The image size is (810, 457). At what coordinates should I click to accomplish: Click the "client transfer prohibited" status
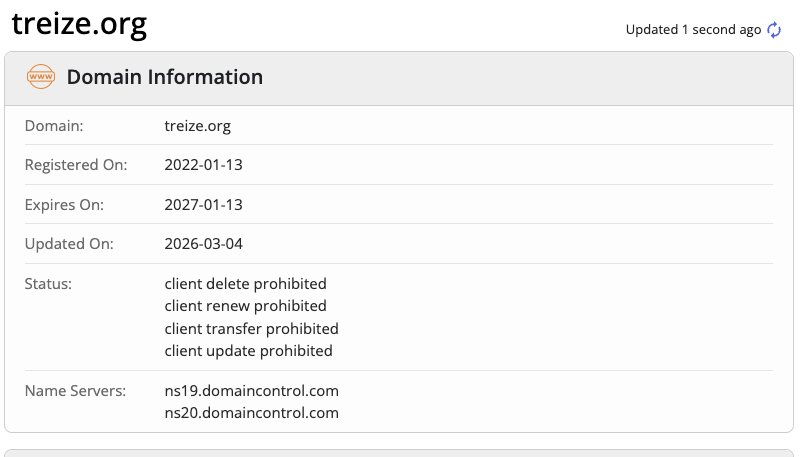tap(251, 328)
